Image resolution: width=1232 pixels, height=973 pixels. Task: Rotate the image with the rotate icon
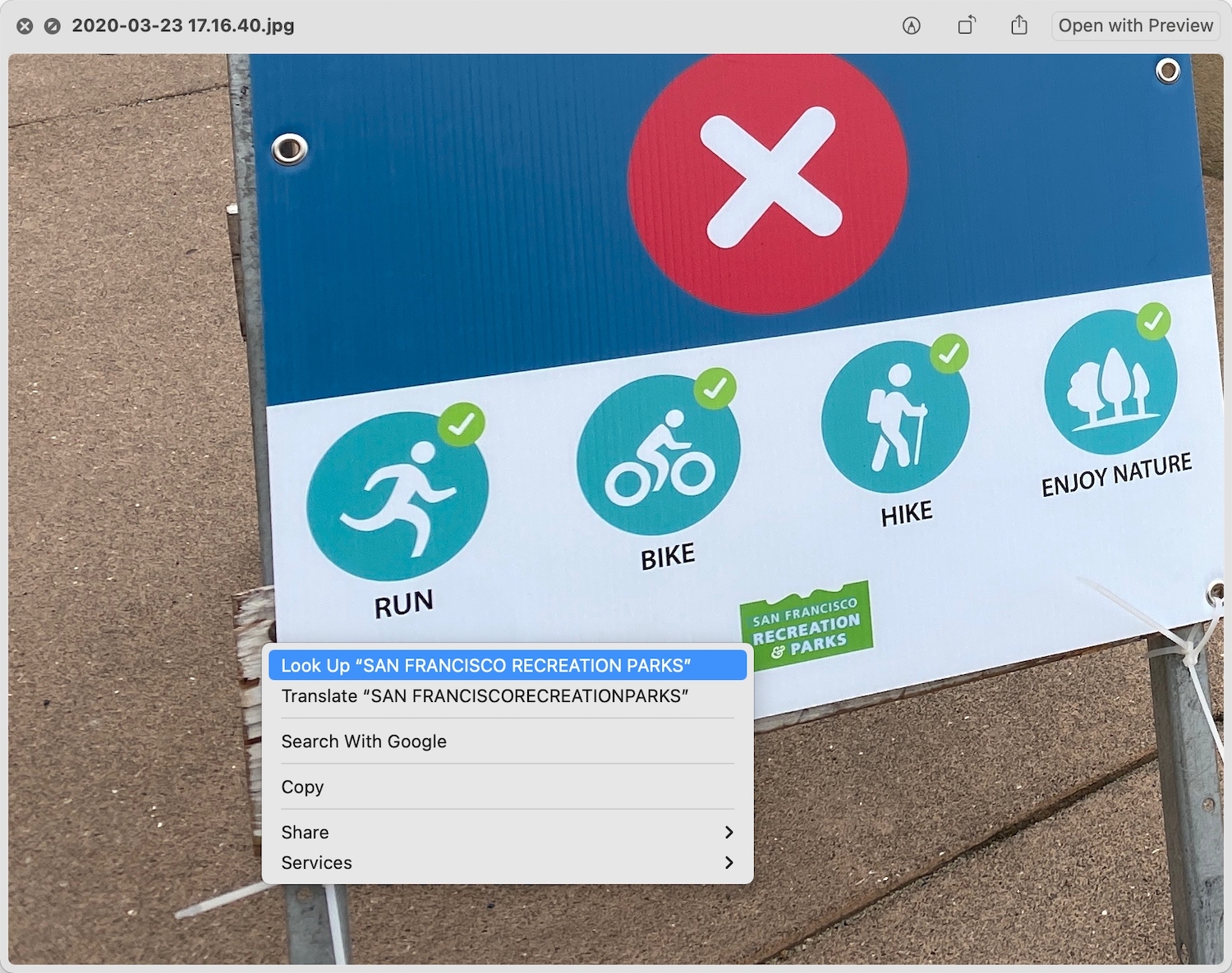(x=966, y=25)
